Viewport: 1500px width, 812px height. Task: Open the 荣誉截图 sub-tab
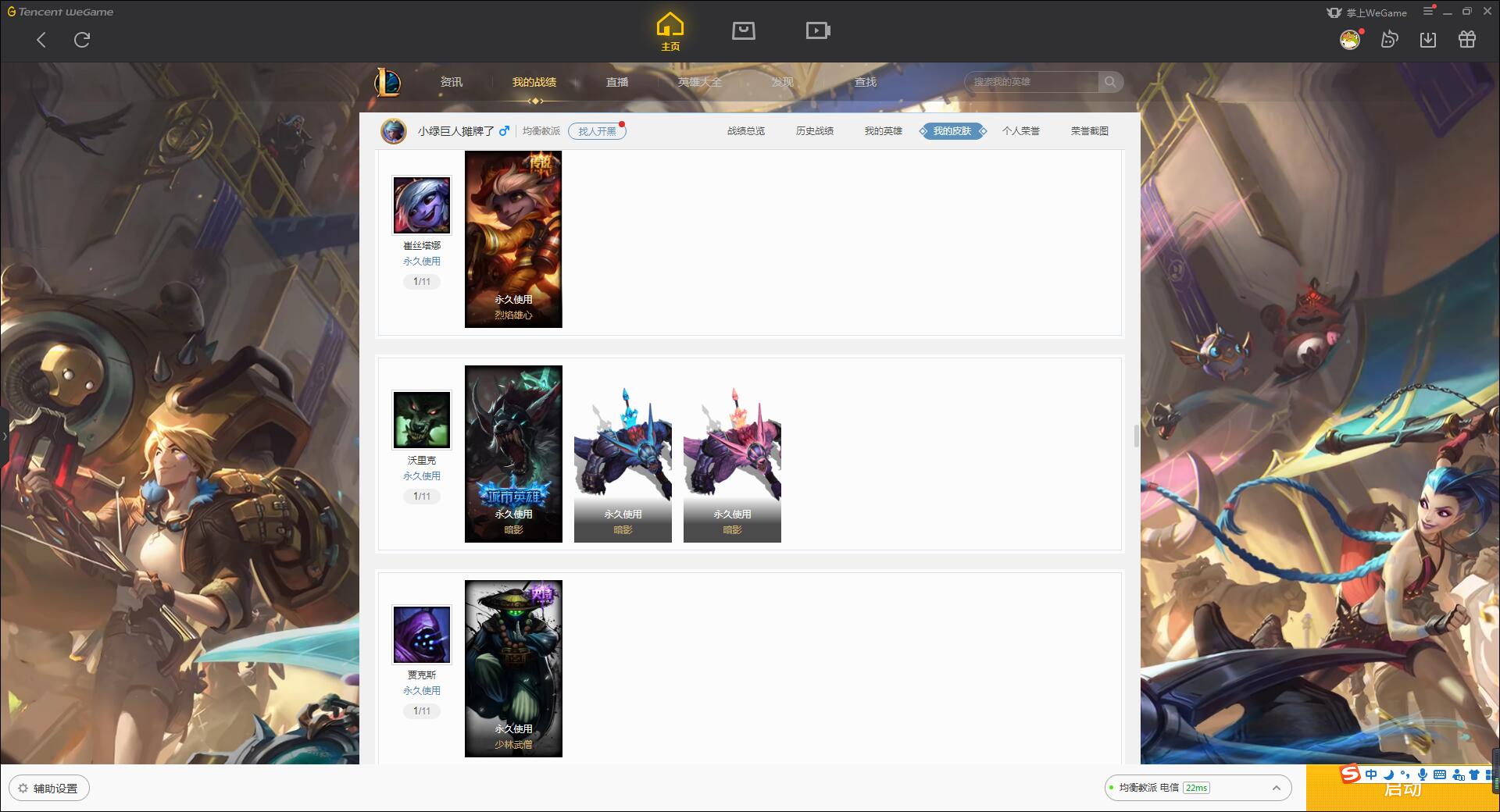click(x=1090, y=131)
